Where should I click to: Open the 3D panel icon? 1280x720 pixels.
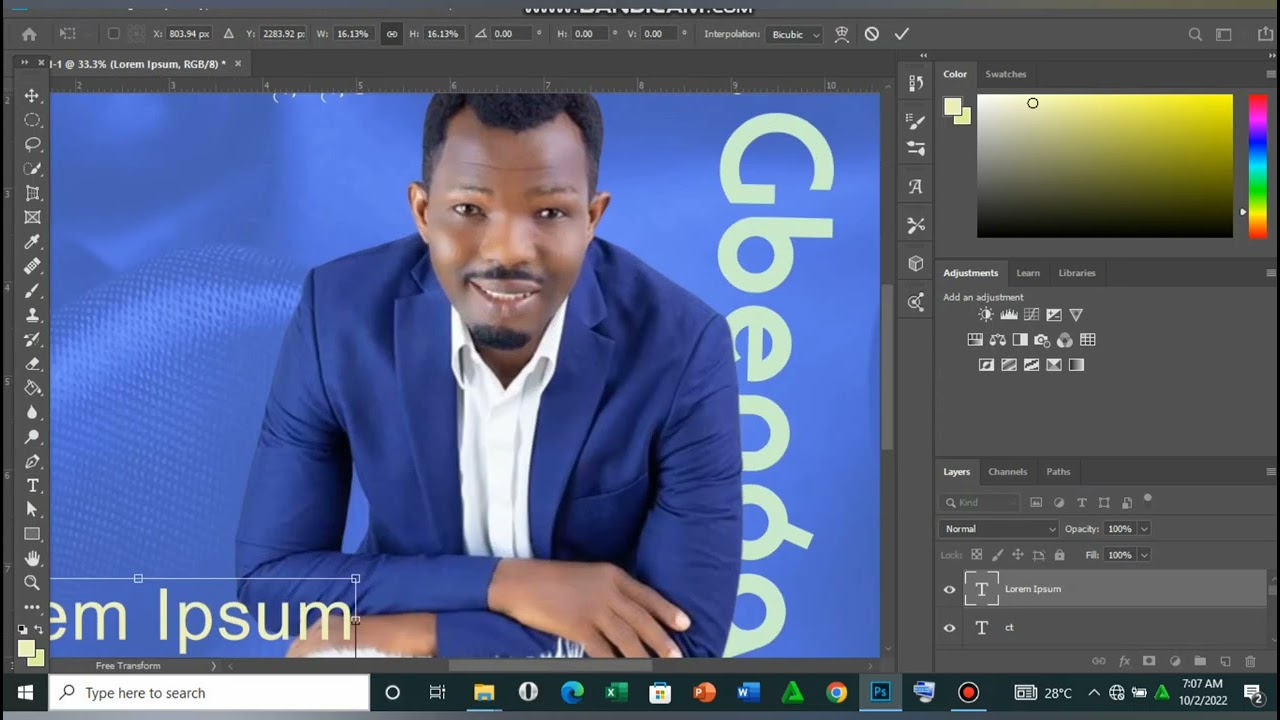(915, 263)
